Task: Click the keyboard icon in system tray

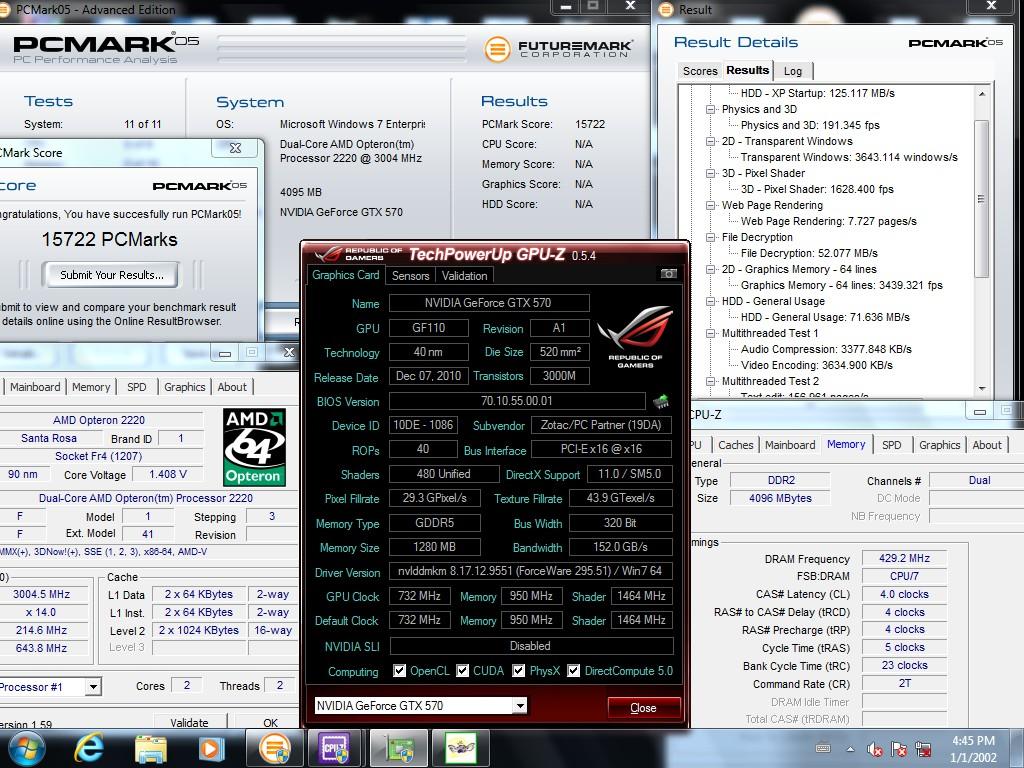Action: pos(823,748)
